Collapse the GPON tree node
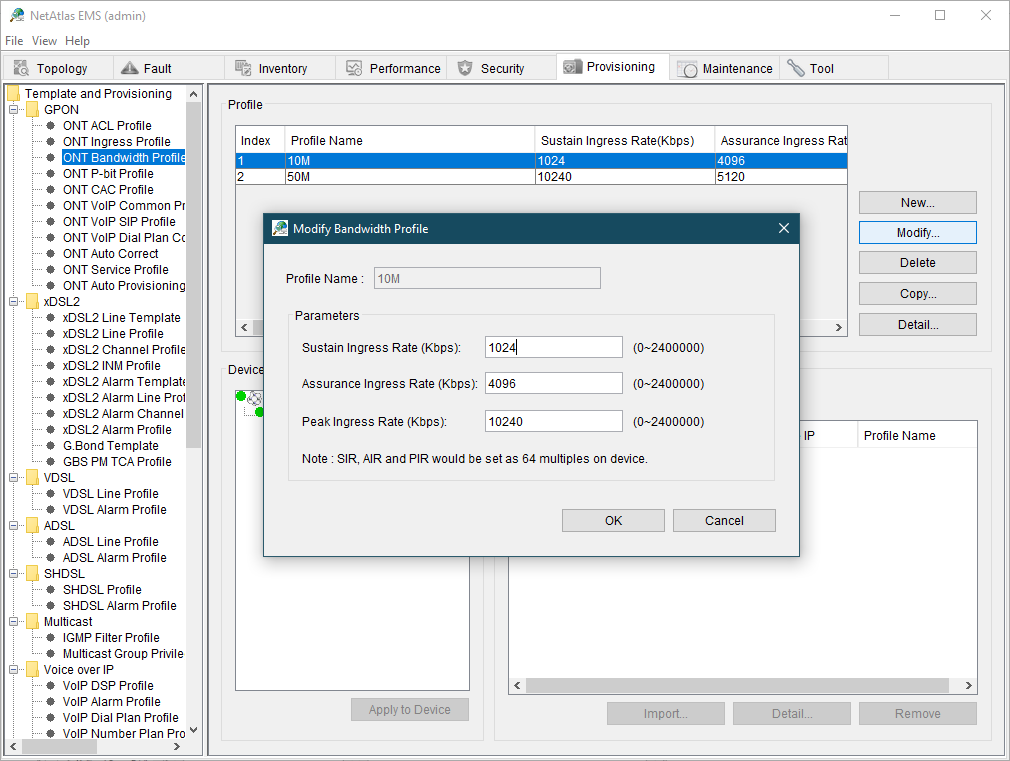This screenshot has width=1010, height=761. point(14,110)
